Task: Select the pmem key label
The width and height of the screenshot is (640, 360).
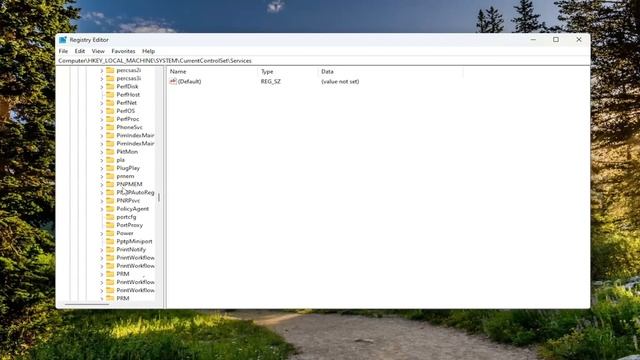Action: point(125,176)
